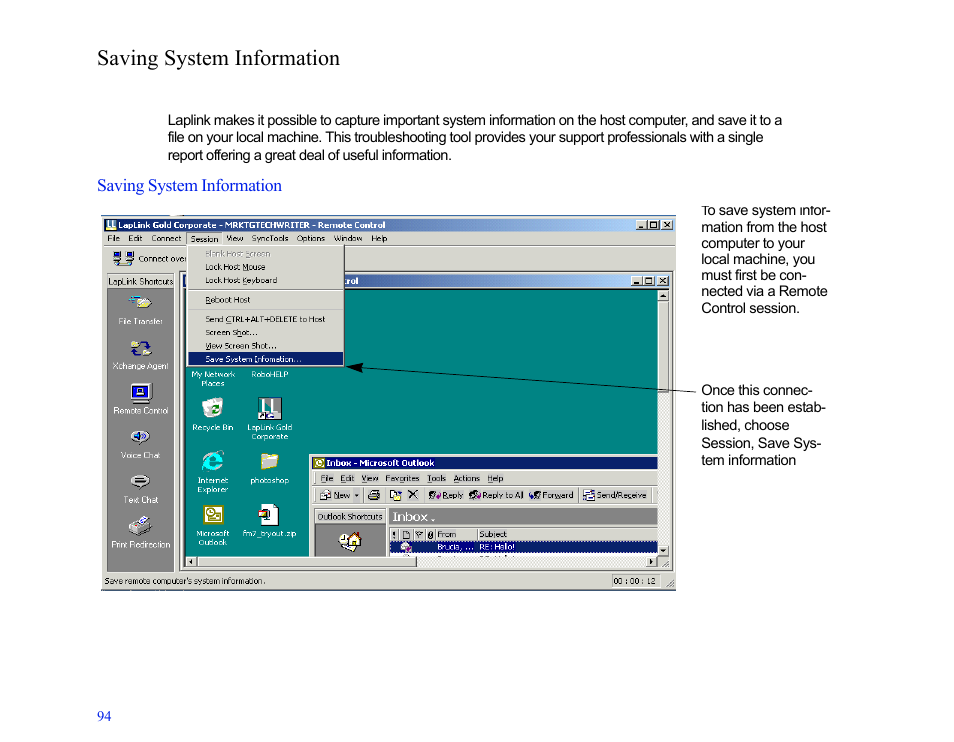Viewport: 954px width, 742px height.
Task: Open the File Transfer shortcut icon
Action: [140, 302]
